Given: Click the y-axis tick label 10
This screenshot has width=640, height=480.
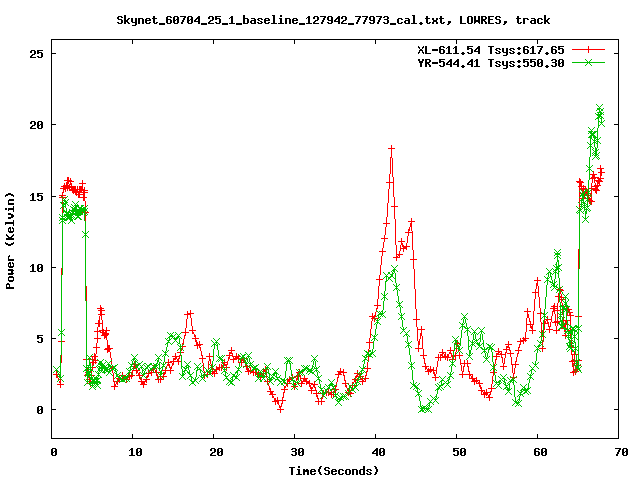Looking at the screenshot, I should click(36, 268).
